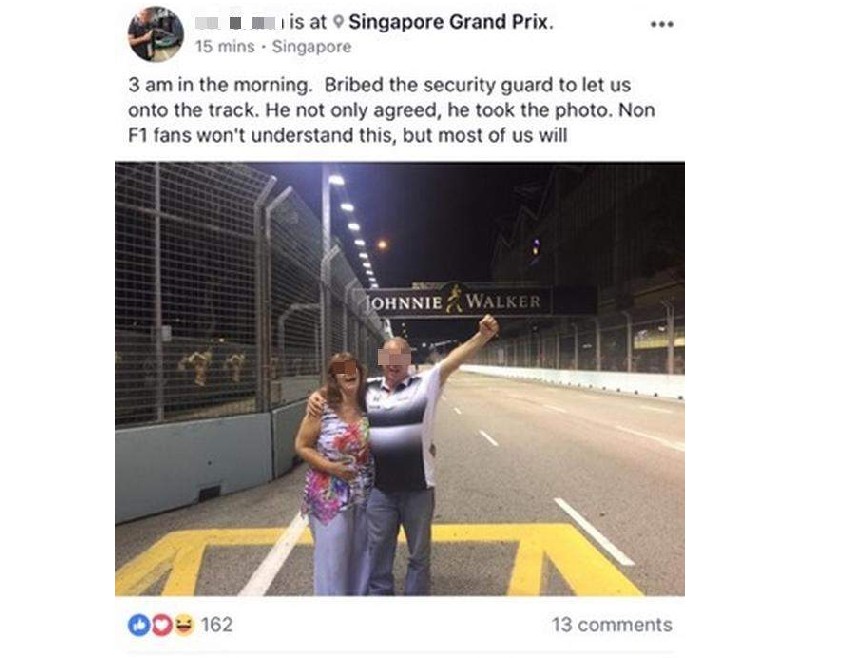Click the location pin icon before Singapore Grand Prix
The height and width of the screenshot is (658, 848).
pyautogui.click(x=339, y=22)
